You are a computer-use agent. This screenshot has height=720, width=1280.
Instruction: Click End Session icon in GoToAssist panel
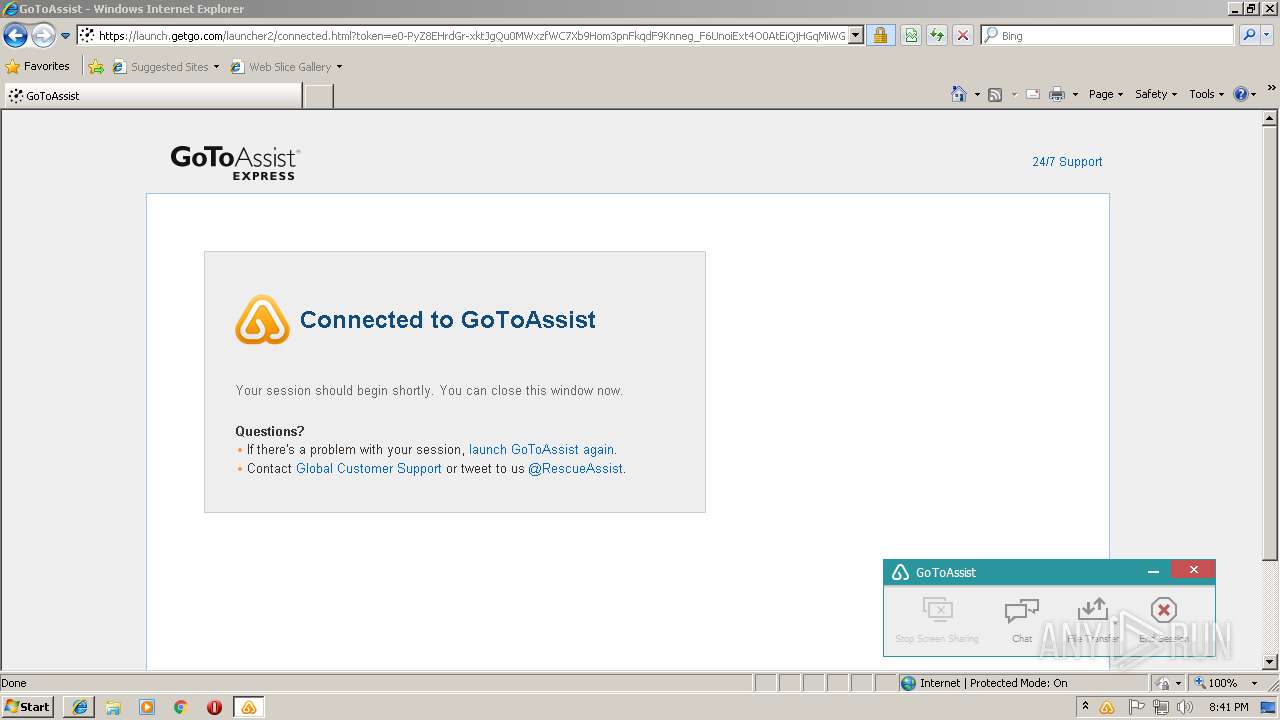coord(1163,610)
